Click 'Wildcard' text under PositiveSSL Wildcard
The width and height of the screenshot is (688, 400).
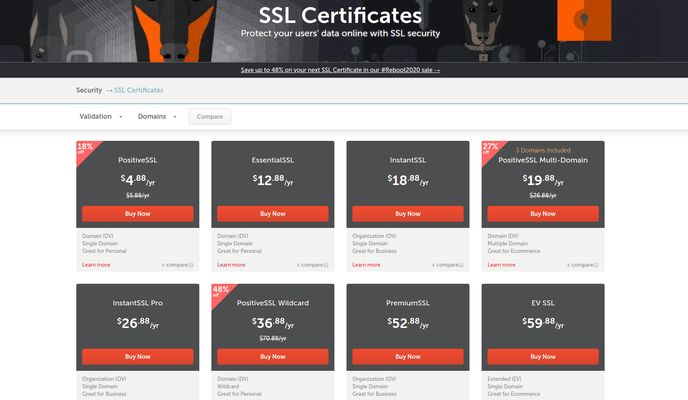pyautogui.click(x=228, y=386)
